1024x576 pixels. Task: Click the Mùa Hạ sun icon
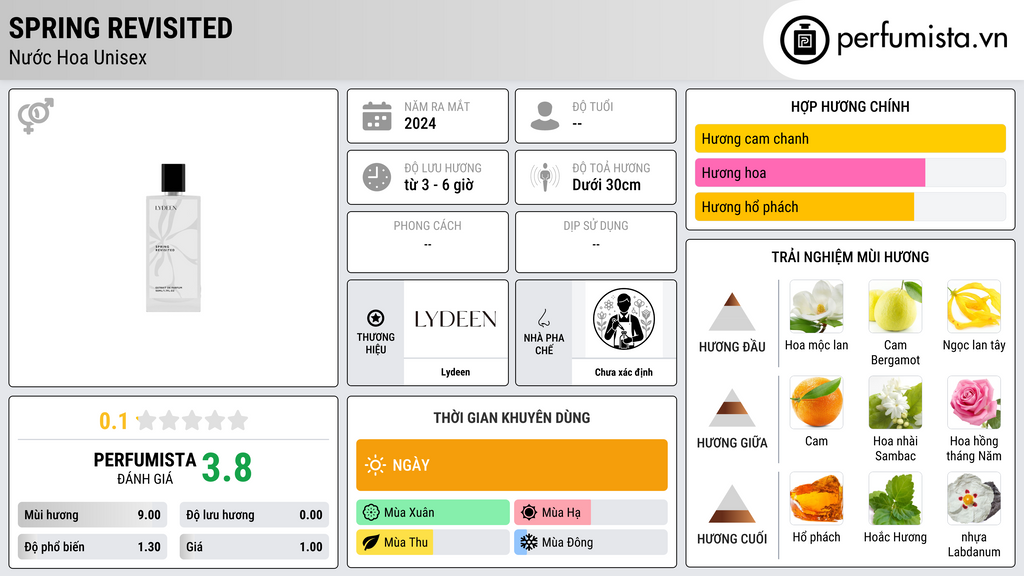529,512
